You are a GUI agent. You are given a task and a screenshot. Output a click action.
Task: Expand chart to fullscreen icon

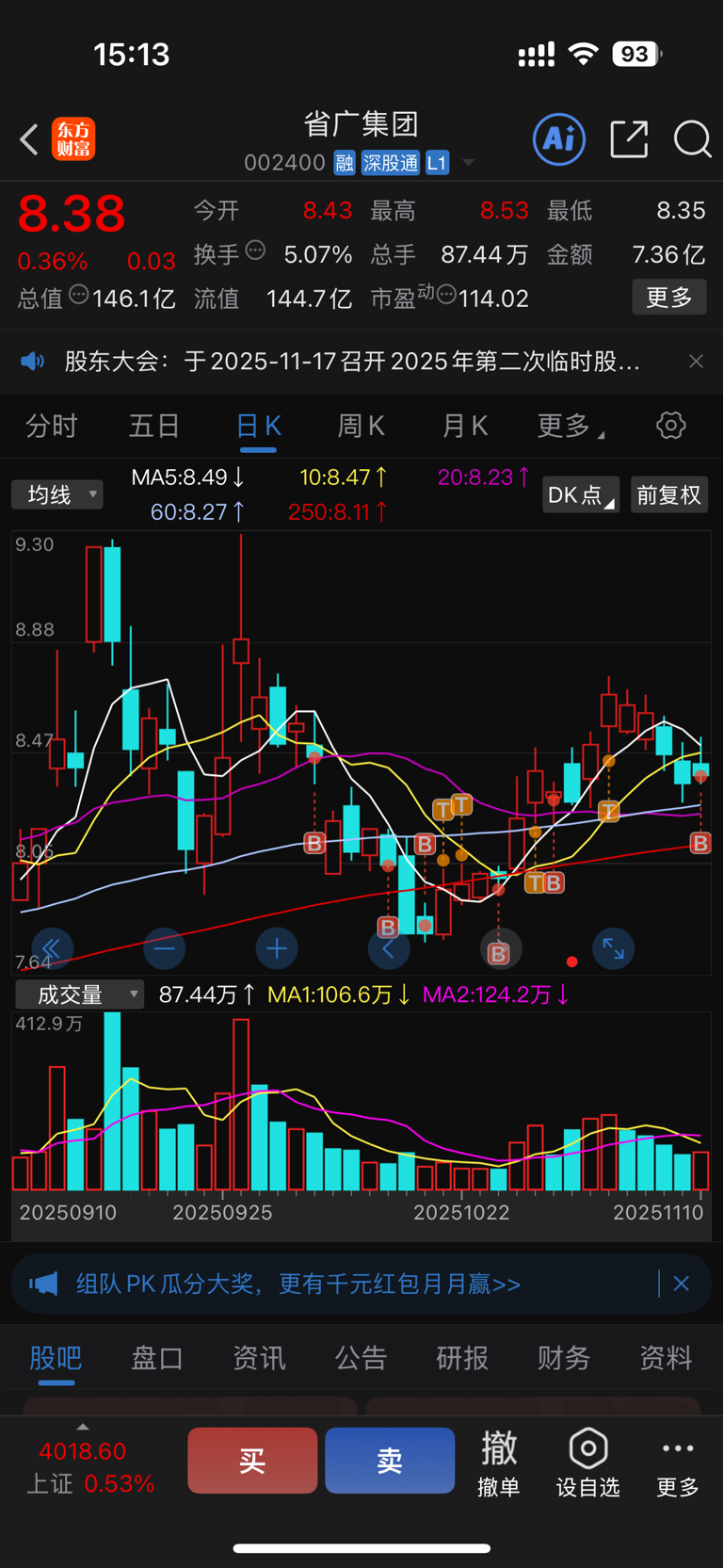click(x=613, y=948)
